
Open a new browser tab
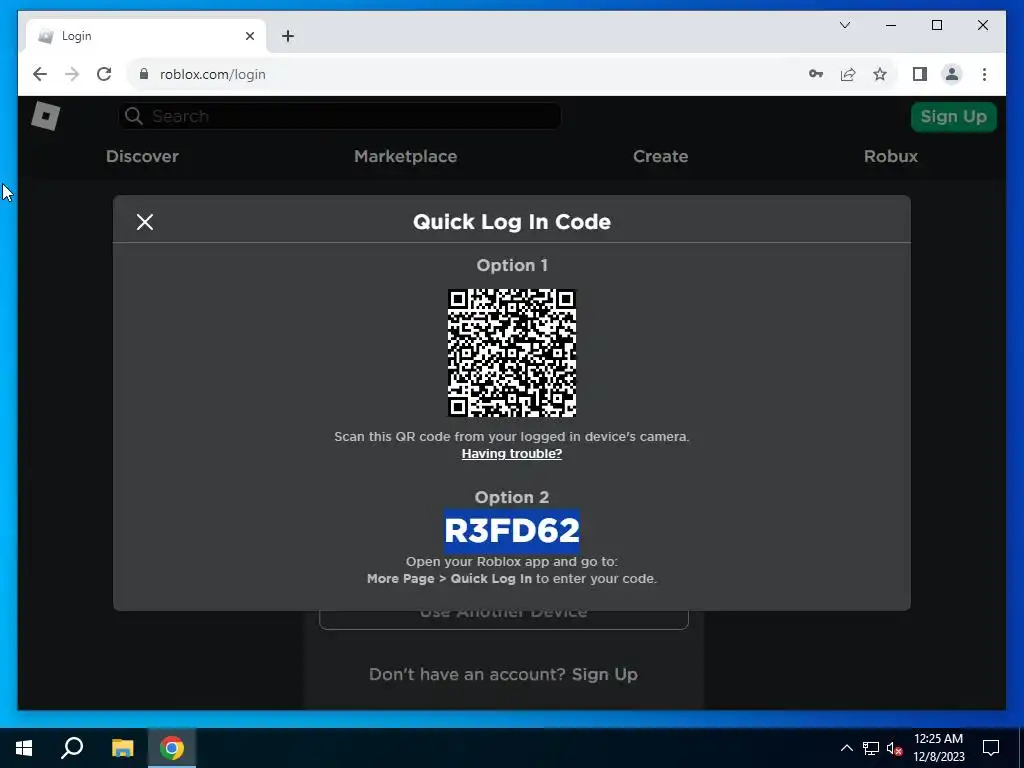point(288,36)
